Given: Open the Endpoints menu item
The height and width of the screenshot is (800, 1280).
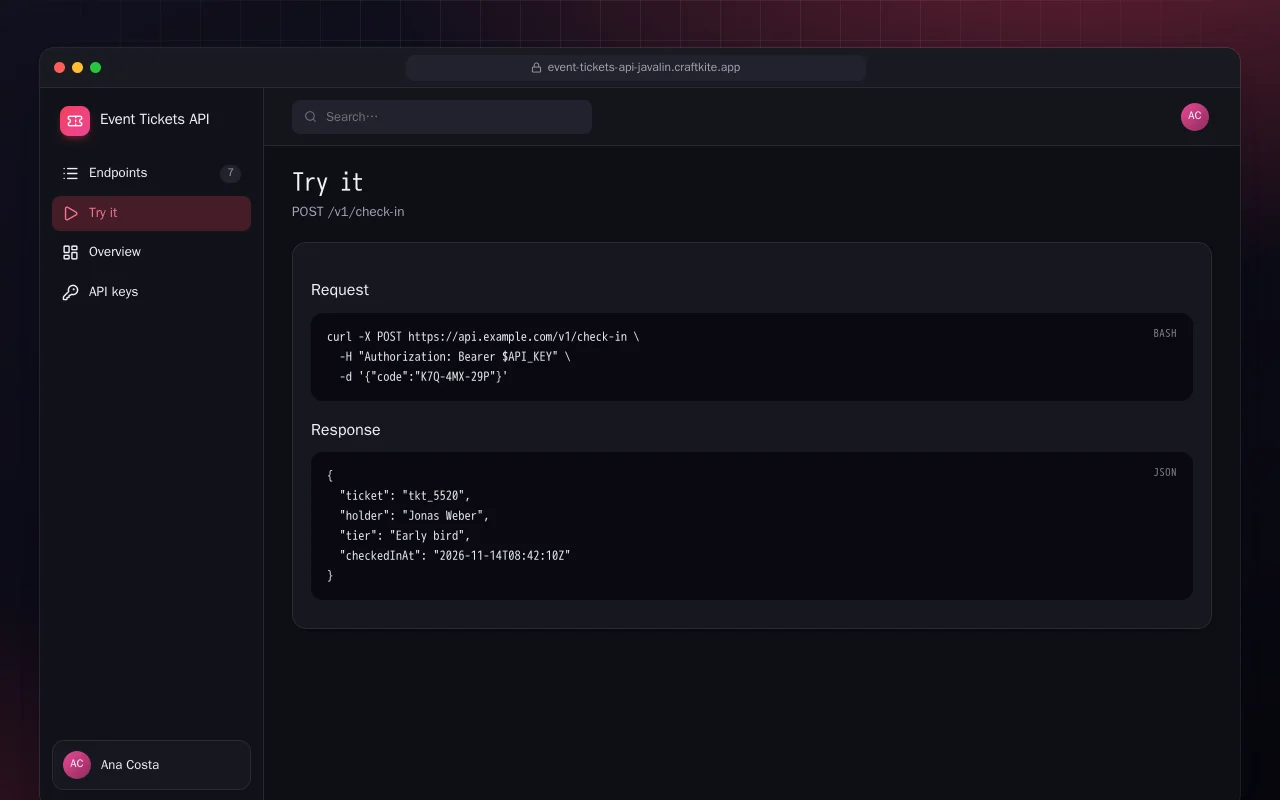Looking at the screenshot, I should pos(151,173).
